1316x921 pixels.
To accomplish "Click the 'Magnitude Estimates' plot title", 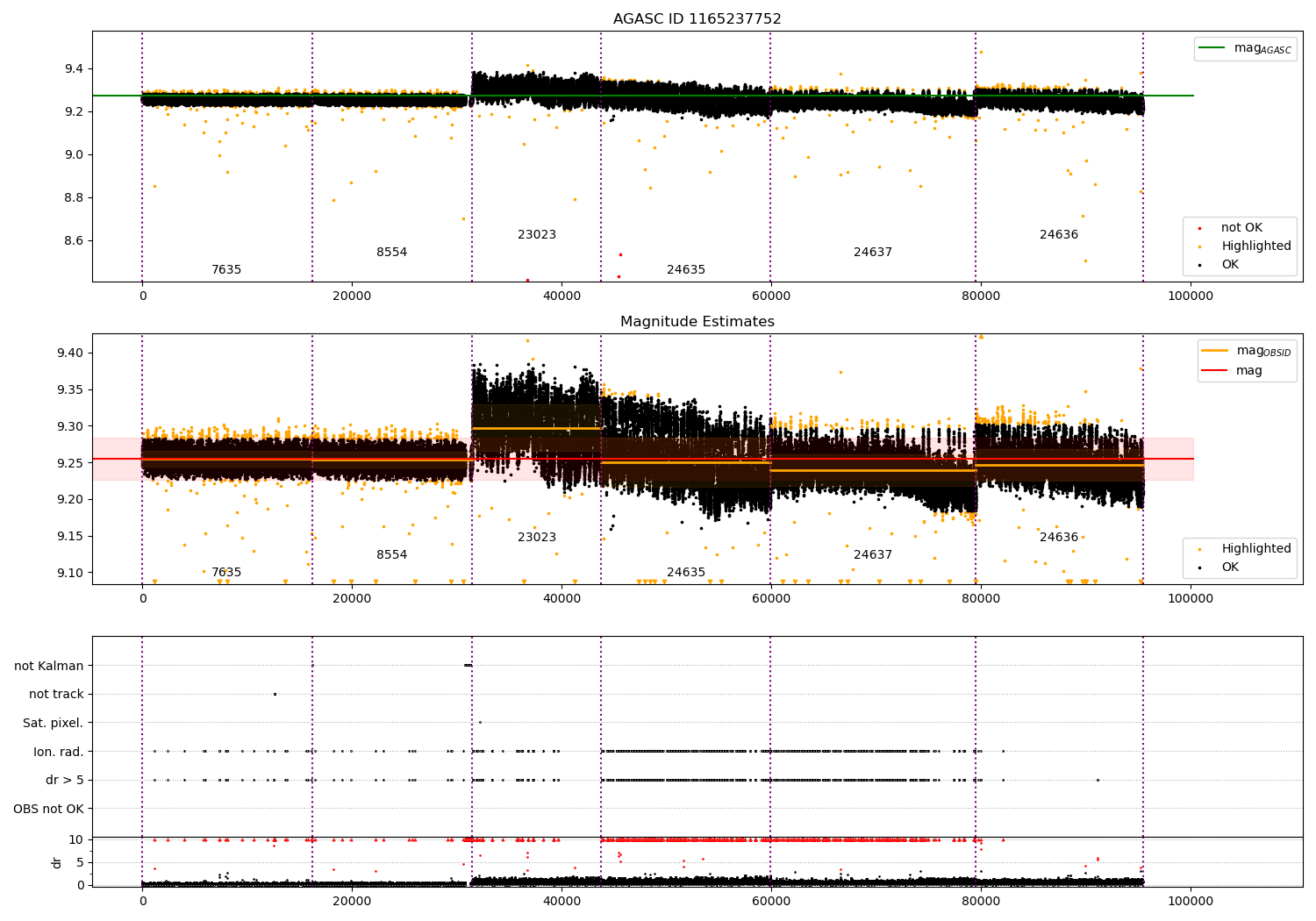I will [x=697, y=322].
